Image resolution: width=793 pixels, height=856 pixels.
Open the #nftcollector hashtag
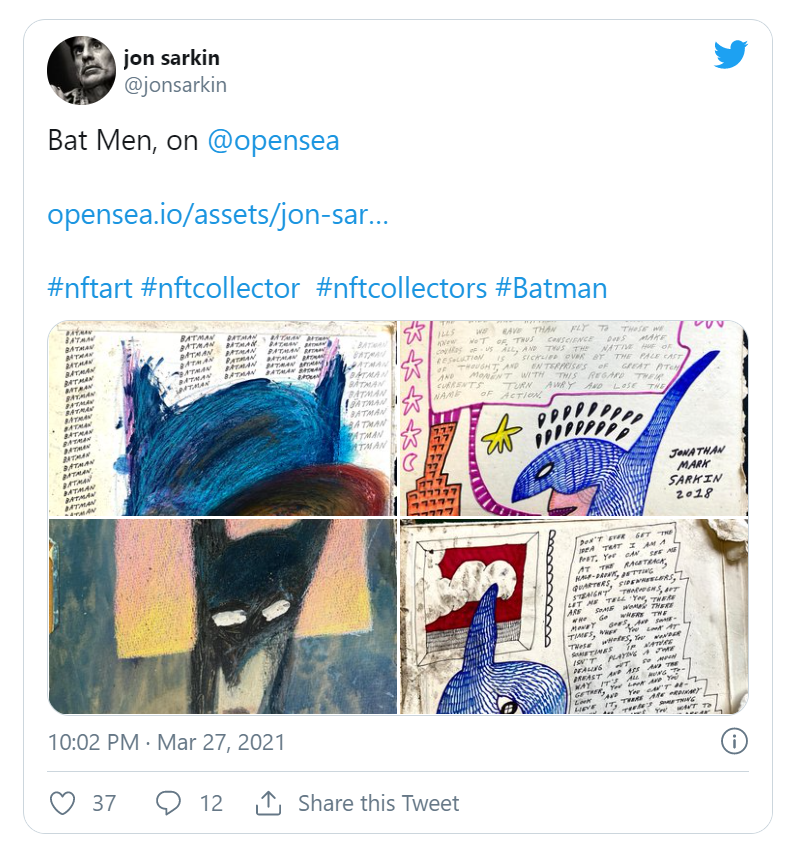click(x=220, y=289)
